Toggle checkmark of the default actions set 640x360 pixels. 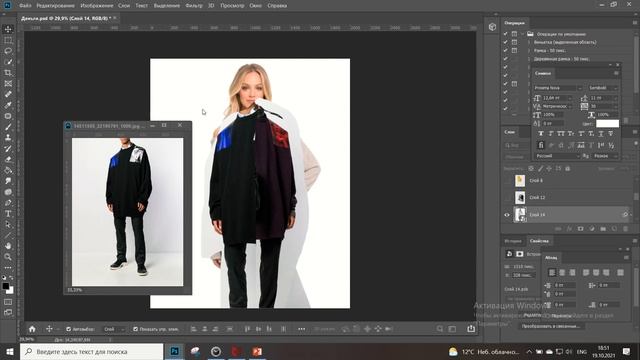point(506,34)
